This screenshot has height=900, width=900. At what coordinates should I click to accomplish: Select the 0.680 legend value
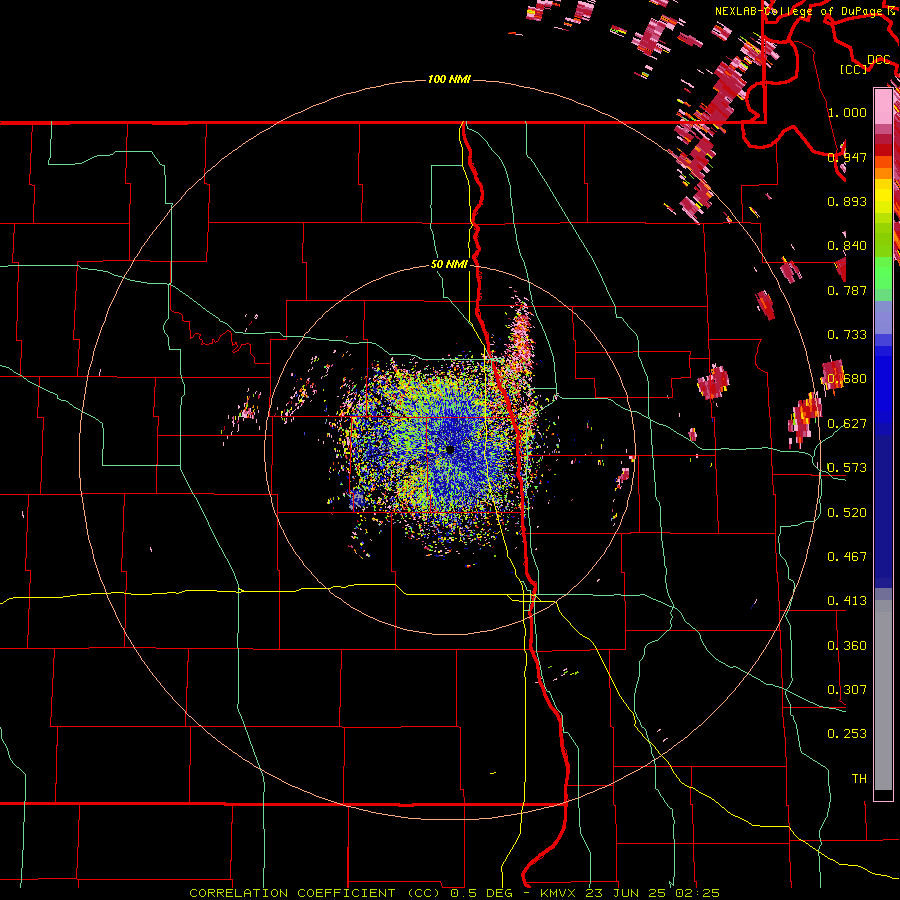(847, 379)
